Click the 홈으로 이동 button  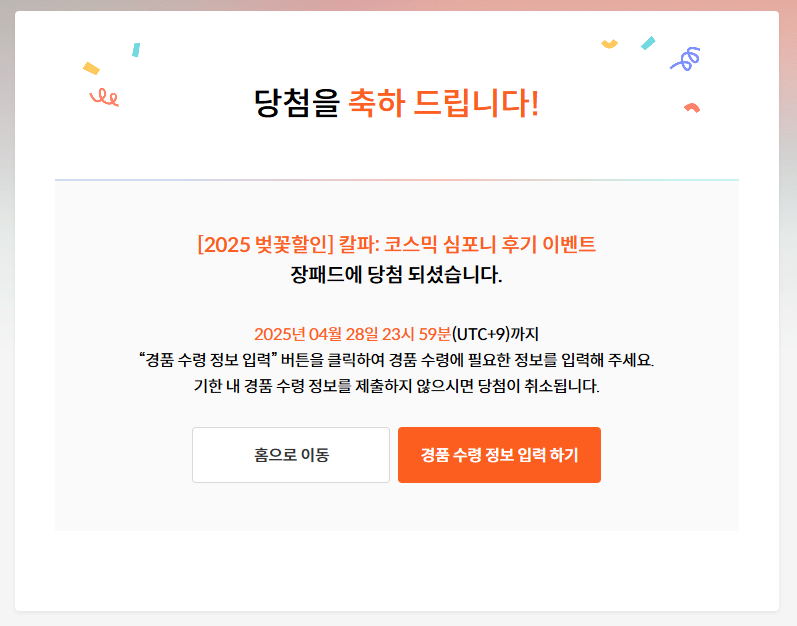(291, 455)
